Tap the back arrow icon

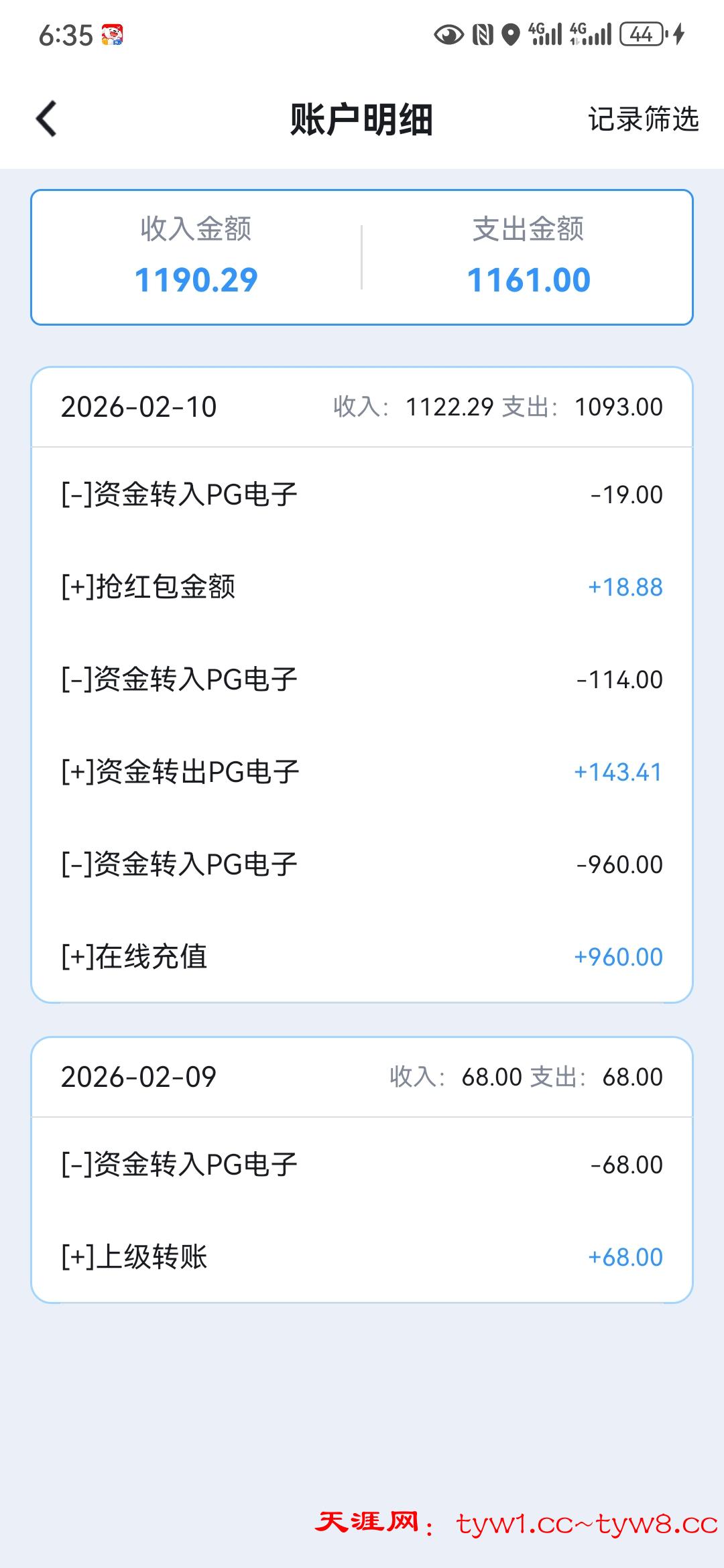(46, 119)
